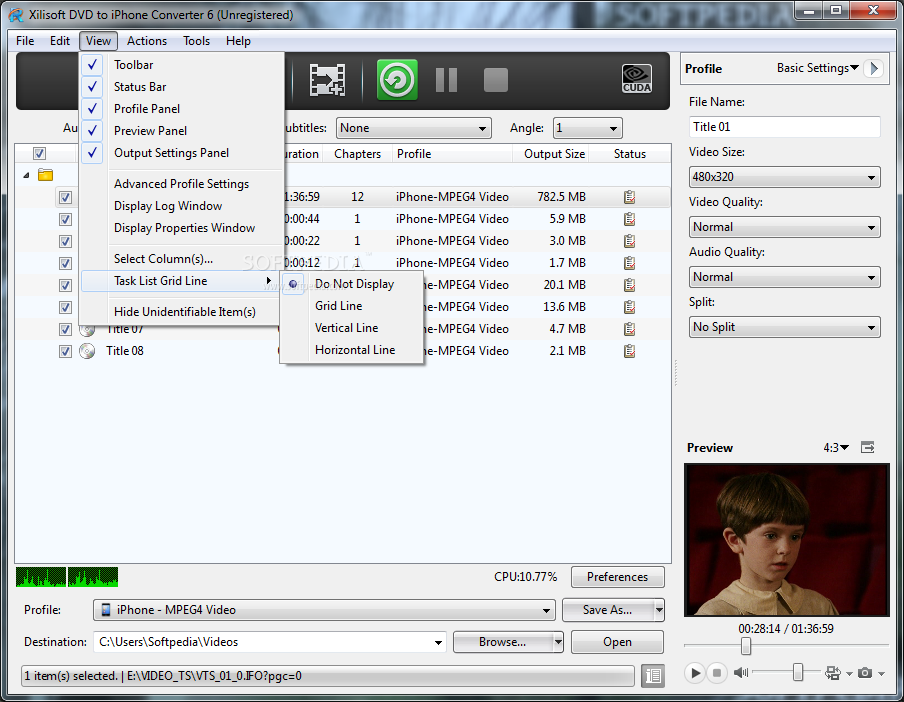Image resolution: width=904 pixels, height=702 pixels.
Task: Open the bottom Profile iPhone - MPEG4 Video dropdown
Action: click(324, 610)
